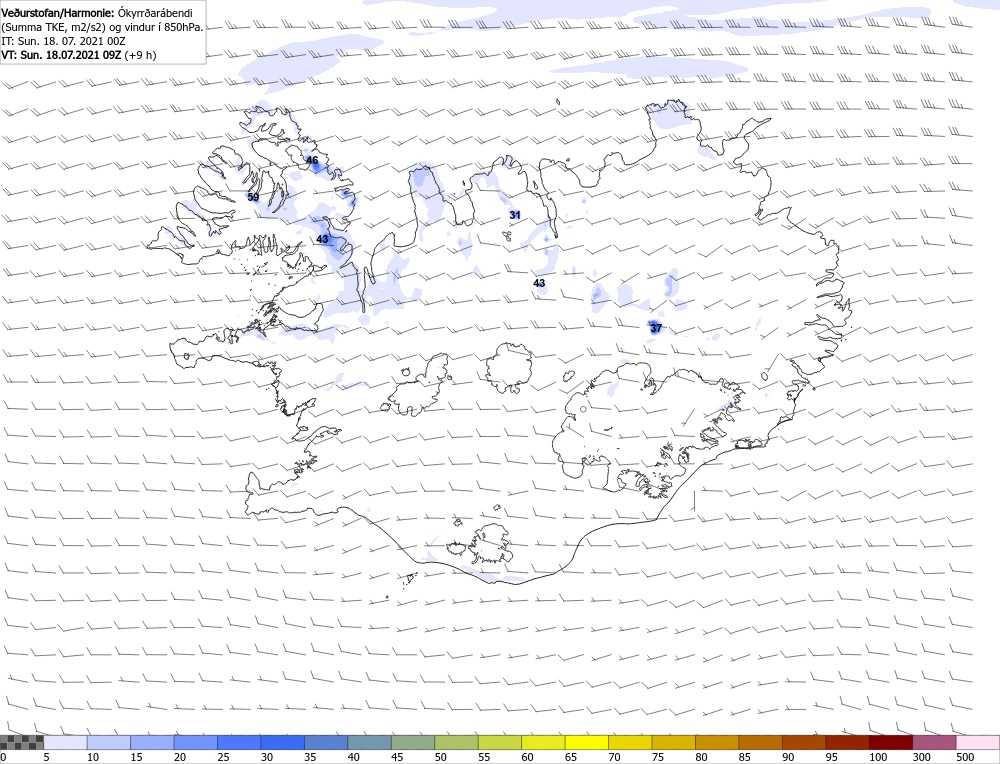The image size is (1000, 764).
Task: Choose the rust swatch between 90 and 95
Action: click(804, 742)
